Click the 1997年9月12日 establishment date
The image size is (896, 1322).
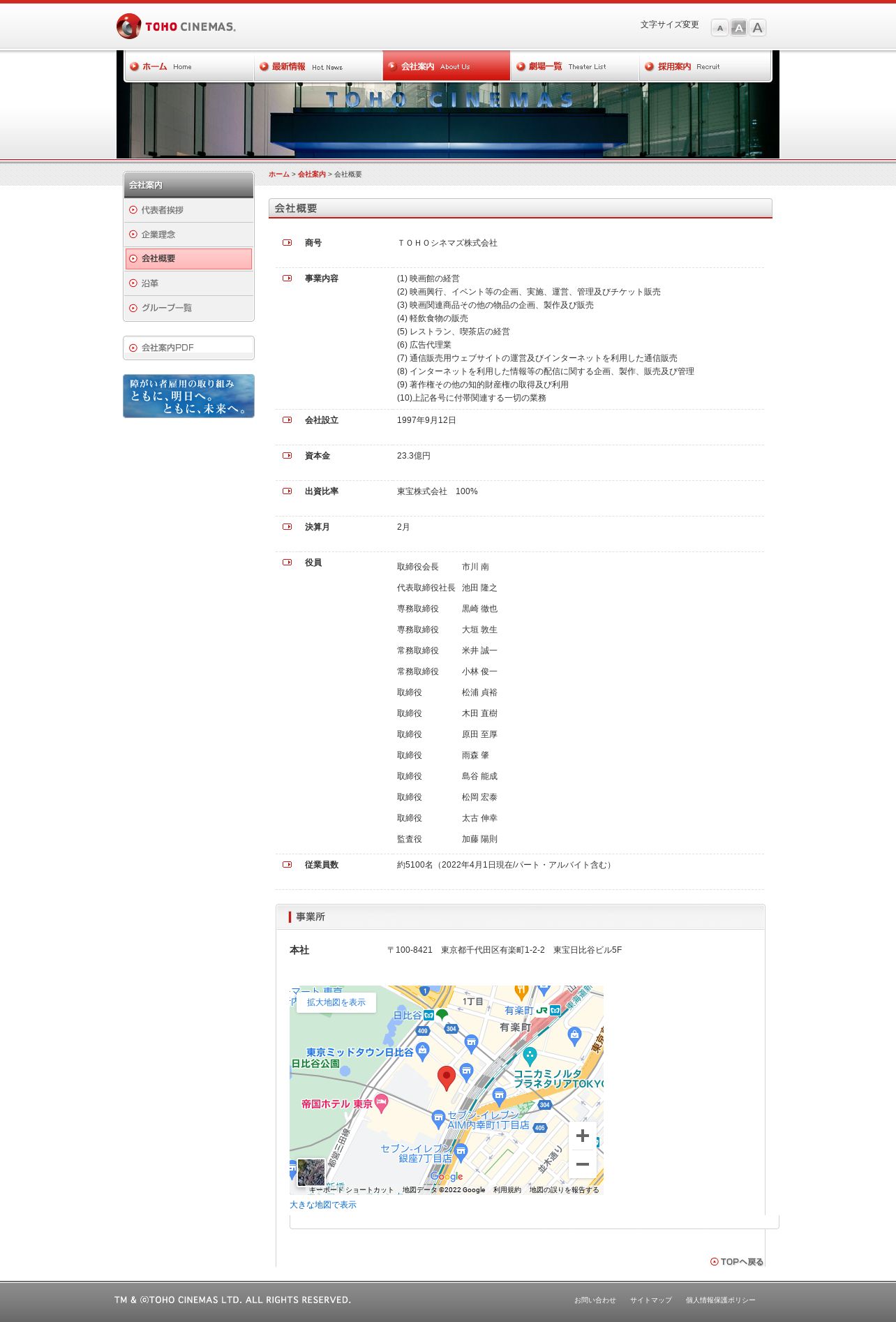click(426, 420)
